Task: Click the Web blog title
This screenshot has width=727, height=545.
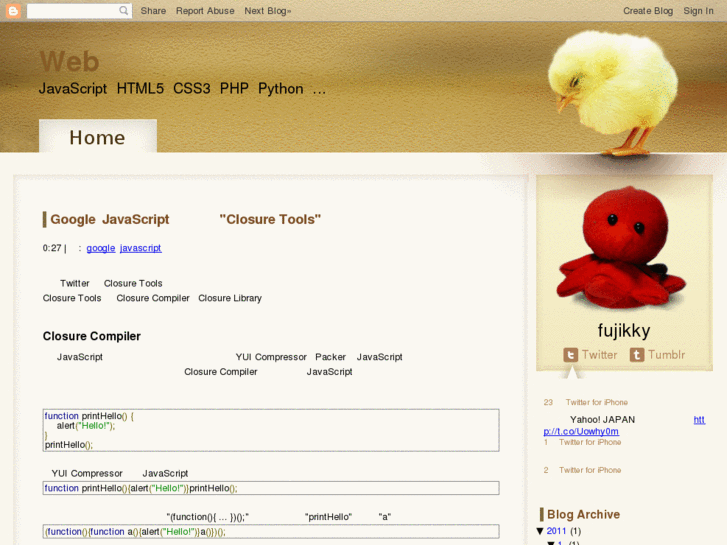Action: coord(69,61)
